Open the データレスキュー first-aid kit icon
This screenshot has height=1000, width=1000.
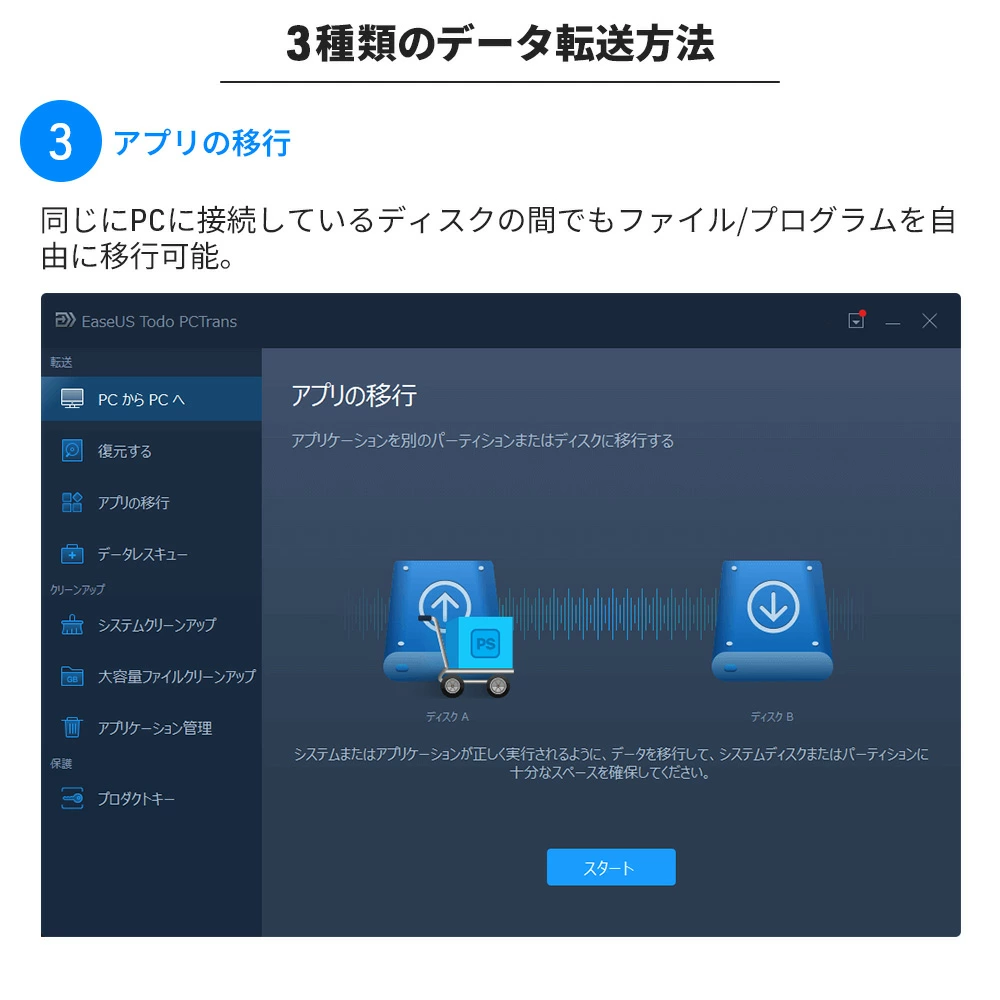click(72, 554)
